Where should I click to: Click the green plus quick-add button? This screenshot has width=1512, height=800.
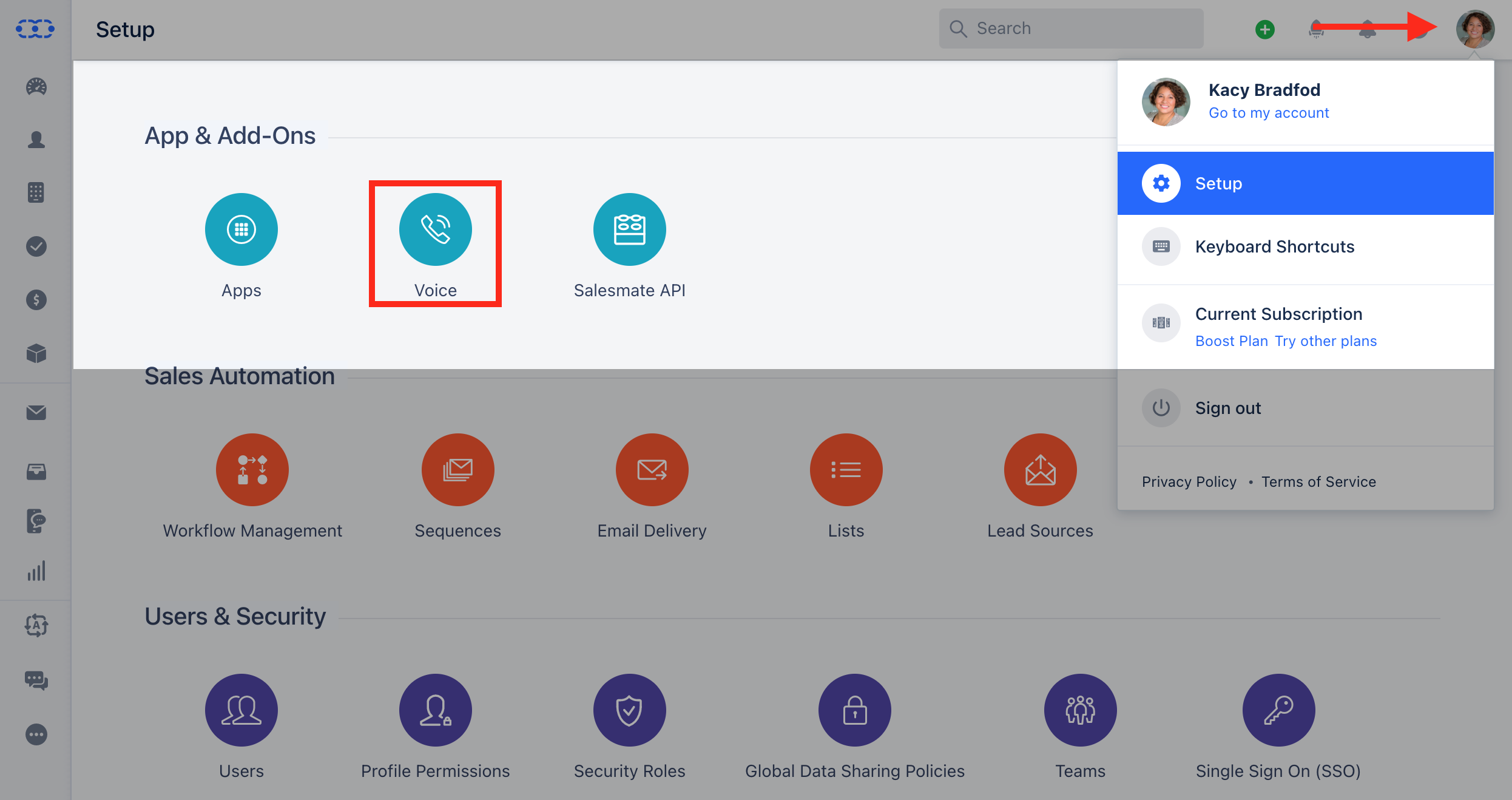pos(1265,29)
